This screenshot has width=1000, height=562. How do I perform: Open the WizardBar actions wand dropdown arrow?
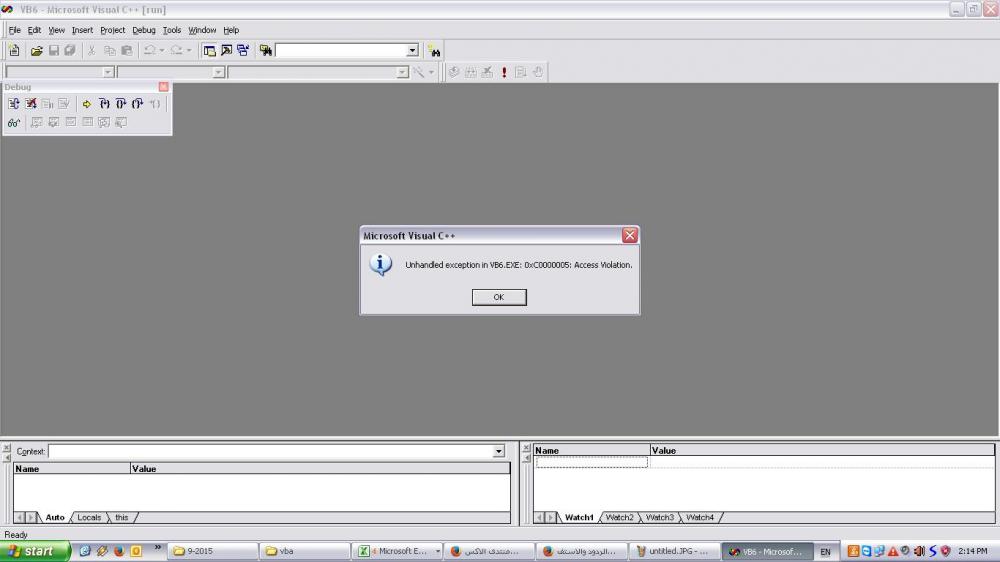point(431,72)
